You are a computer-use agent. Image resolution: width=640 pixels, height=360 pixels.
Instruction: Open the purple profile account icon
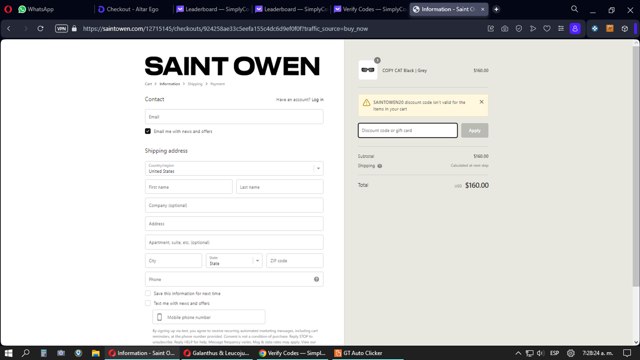575,29
